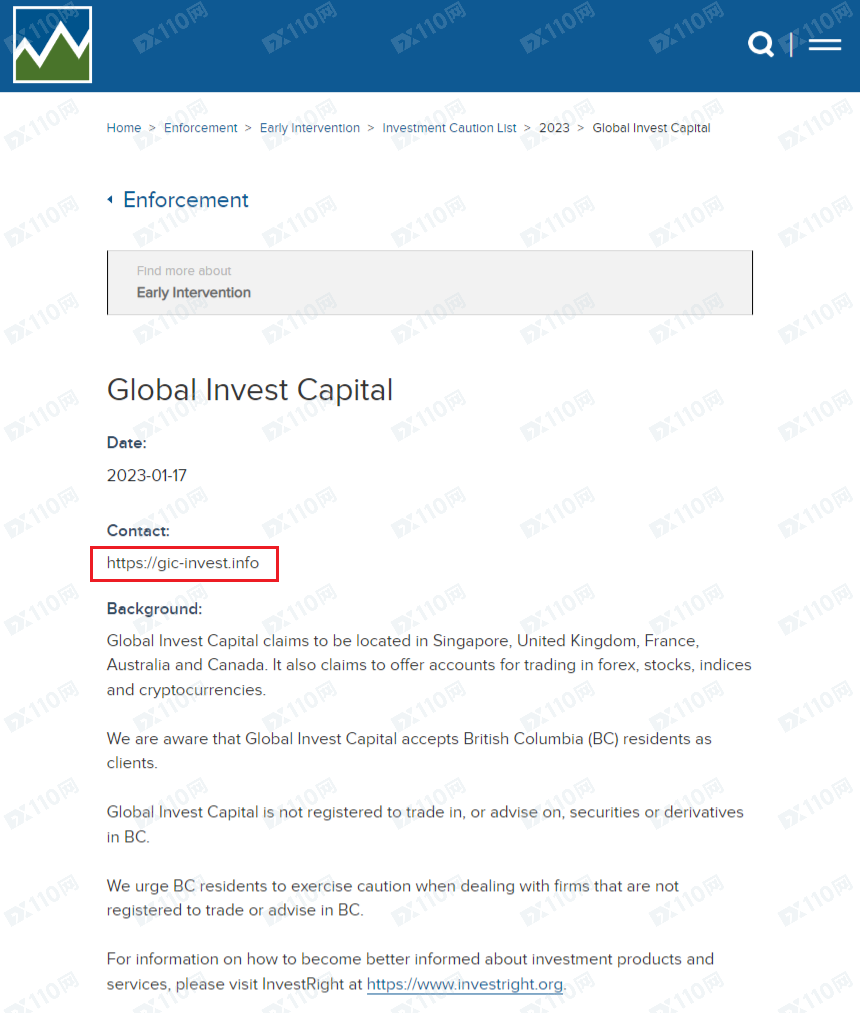Click the Background heading label
The height and width of the screenshot is (1013, 860).
[154, 609]
